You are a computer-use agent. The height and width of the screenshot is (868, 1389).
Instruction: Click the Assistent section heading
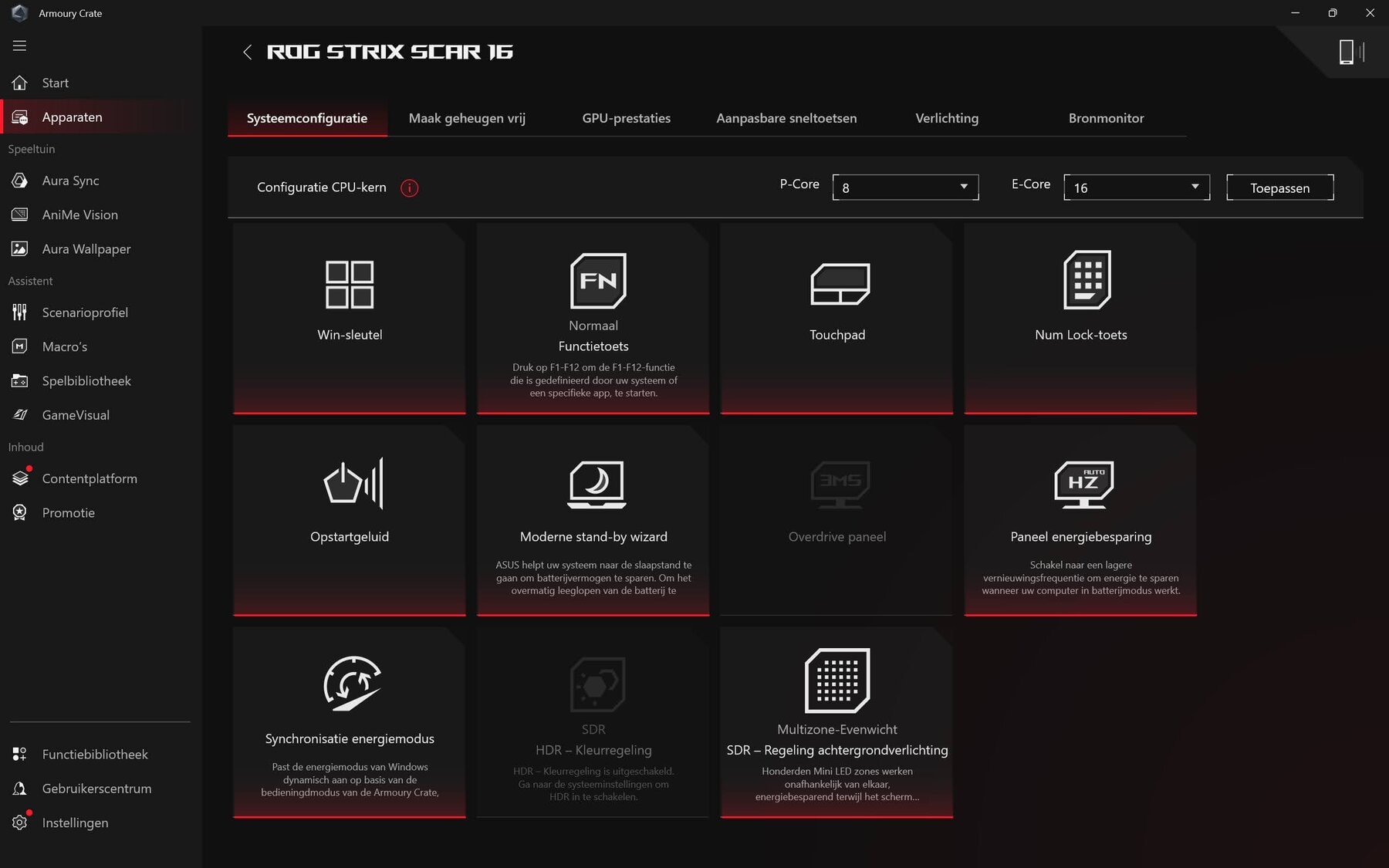30,281
